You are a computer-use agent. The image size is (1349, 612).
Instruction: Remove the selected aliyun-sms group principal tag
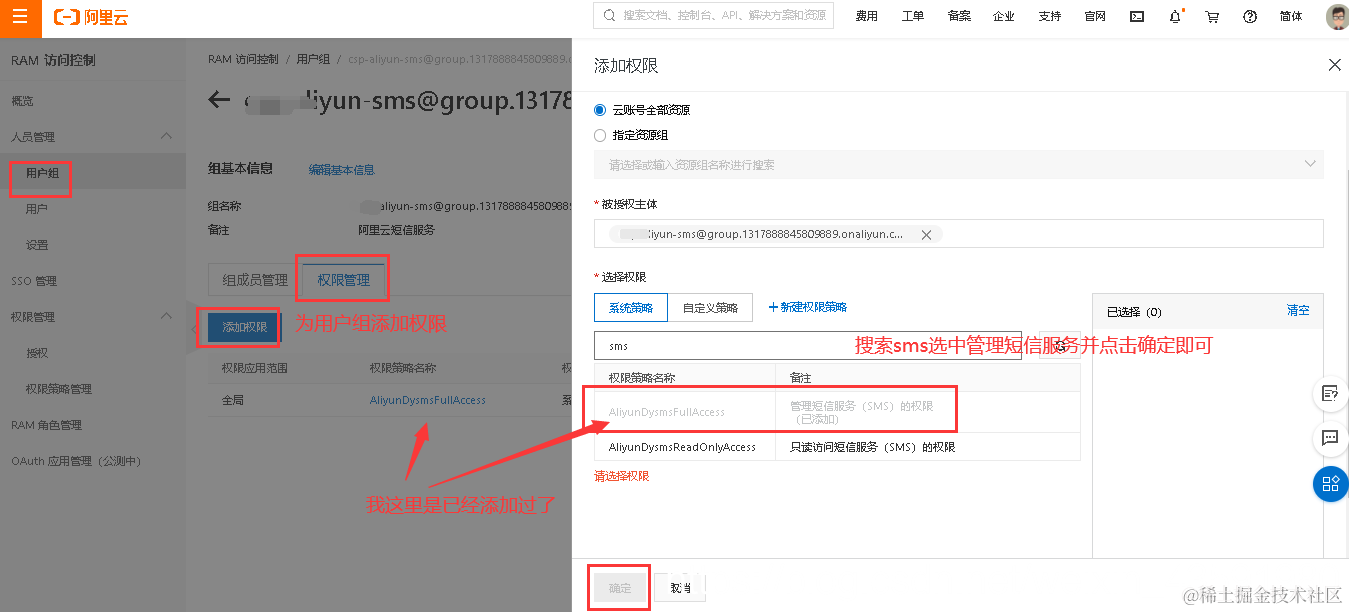click(926, 234)
